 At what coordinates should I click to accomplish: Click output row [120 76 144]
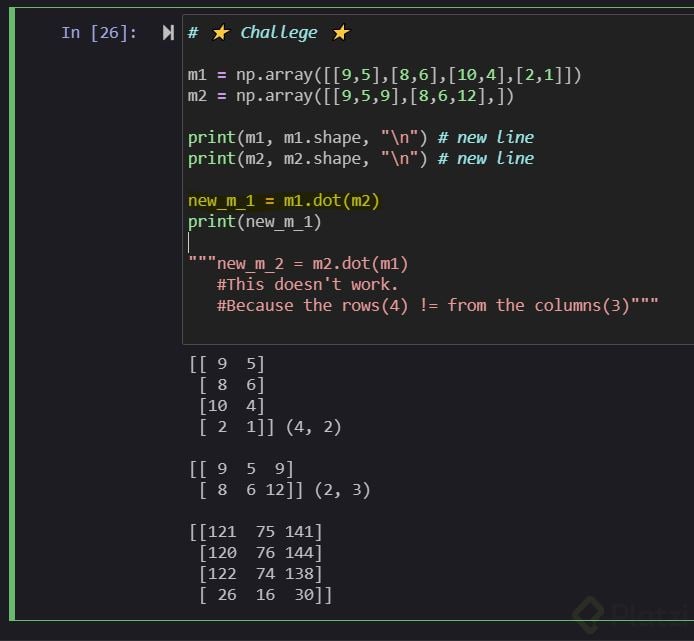[260, 553]
